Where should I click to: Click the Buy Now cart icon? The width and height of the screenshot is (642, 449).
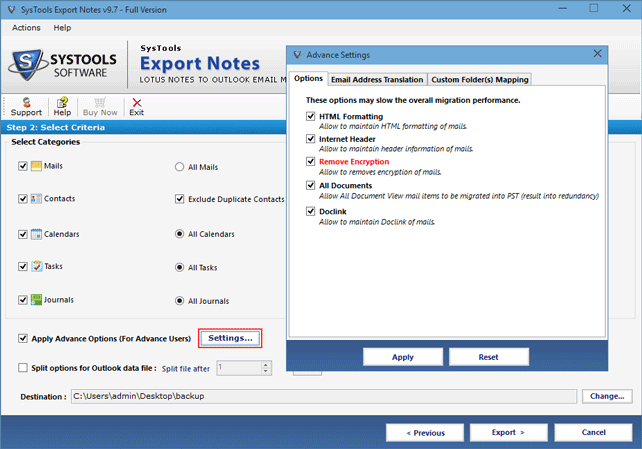click(100, 102)
